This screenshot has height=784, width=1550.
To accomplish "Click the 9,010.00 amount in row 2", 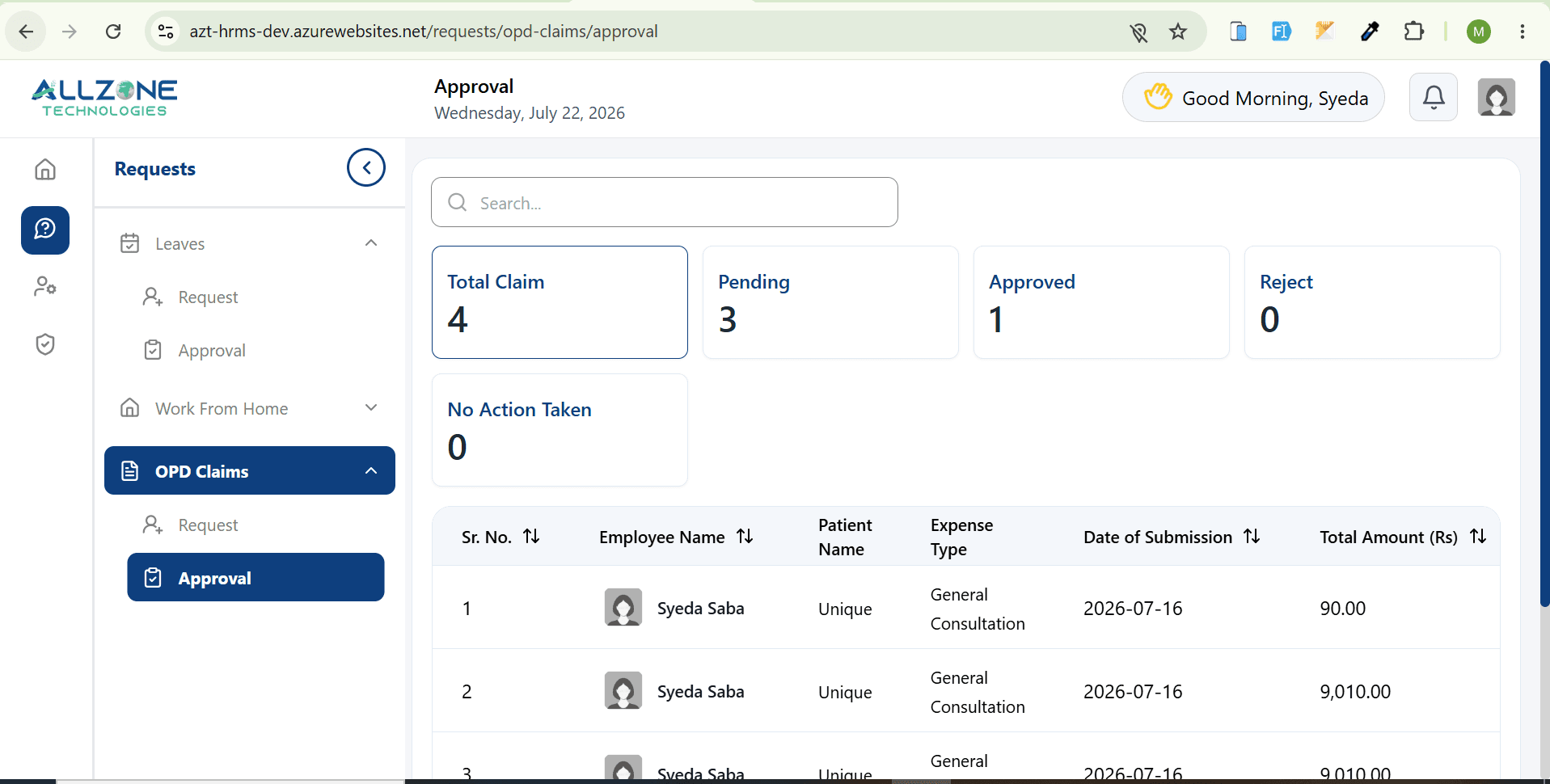I will [1355, 692].
